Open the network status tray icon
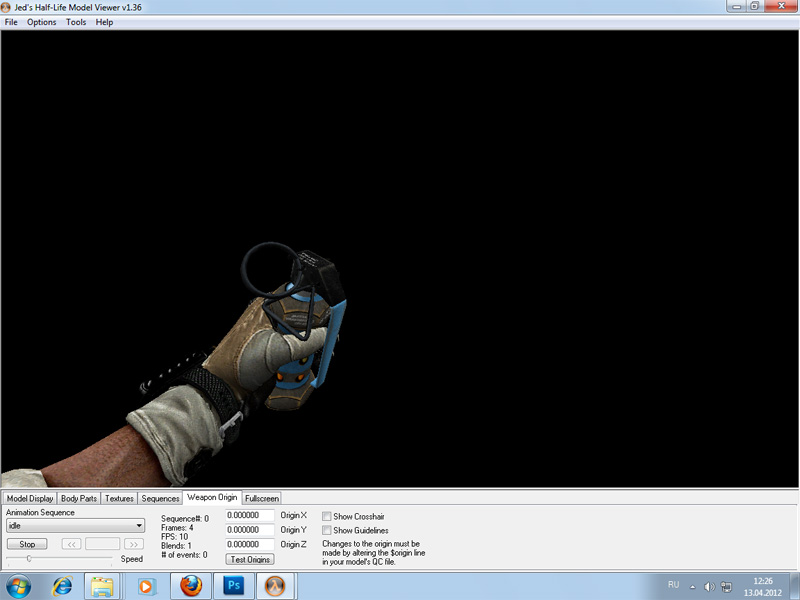 tap(726, 585)
